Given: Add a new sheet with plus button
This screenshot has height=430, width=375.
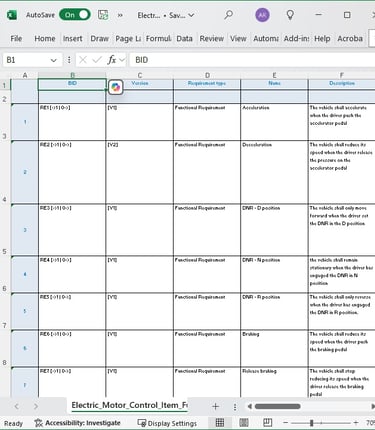Looking at the screenshot, I should click(x=215, y=406).
